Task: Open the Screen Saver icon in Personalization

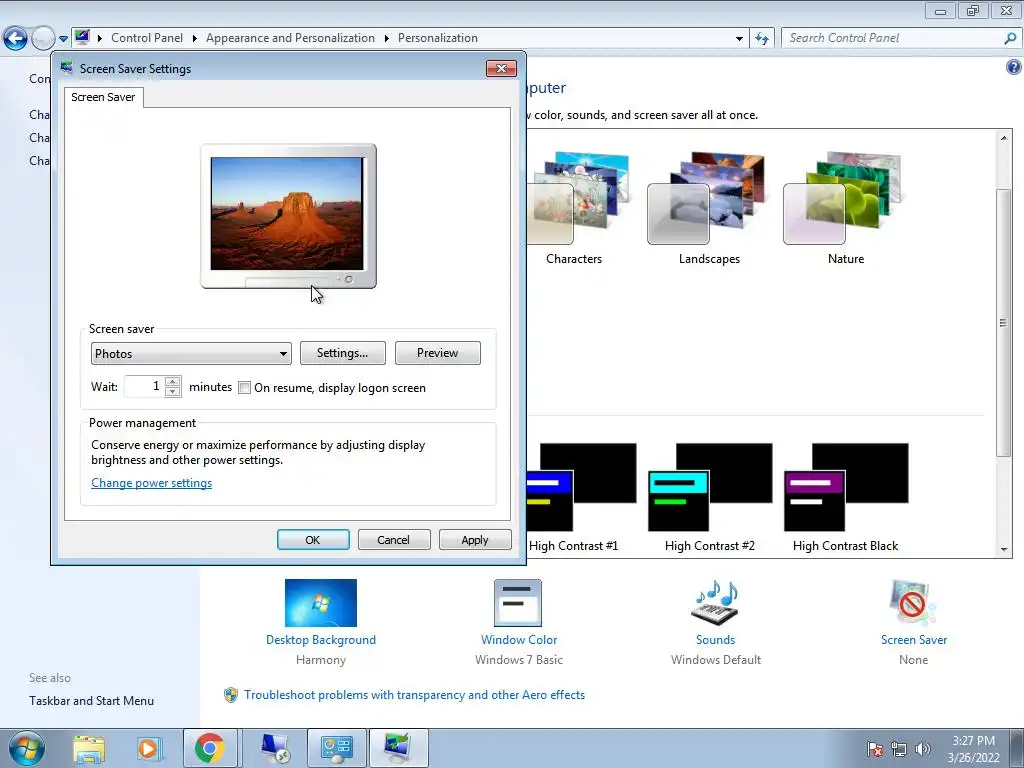Action: 913,603
